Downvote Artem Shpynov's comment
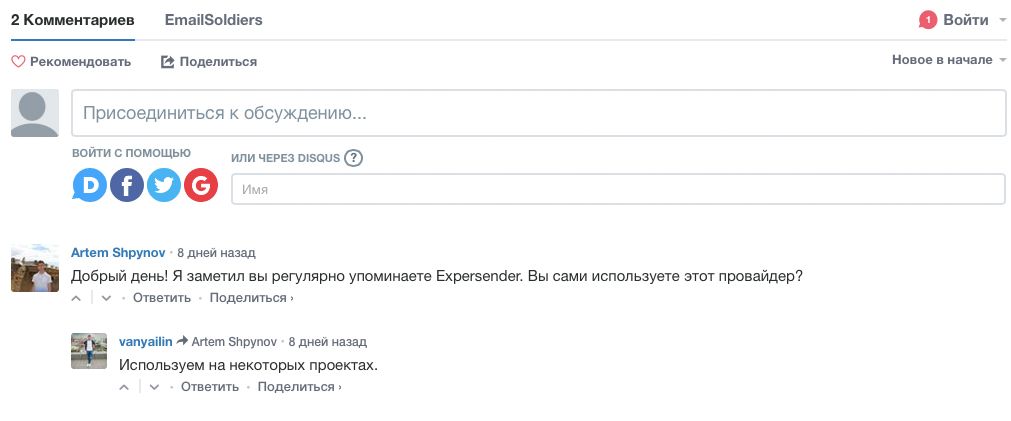 pos(106,298)
